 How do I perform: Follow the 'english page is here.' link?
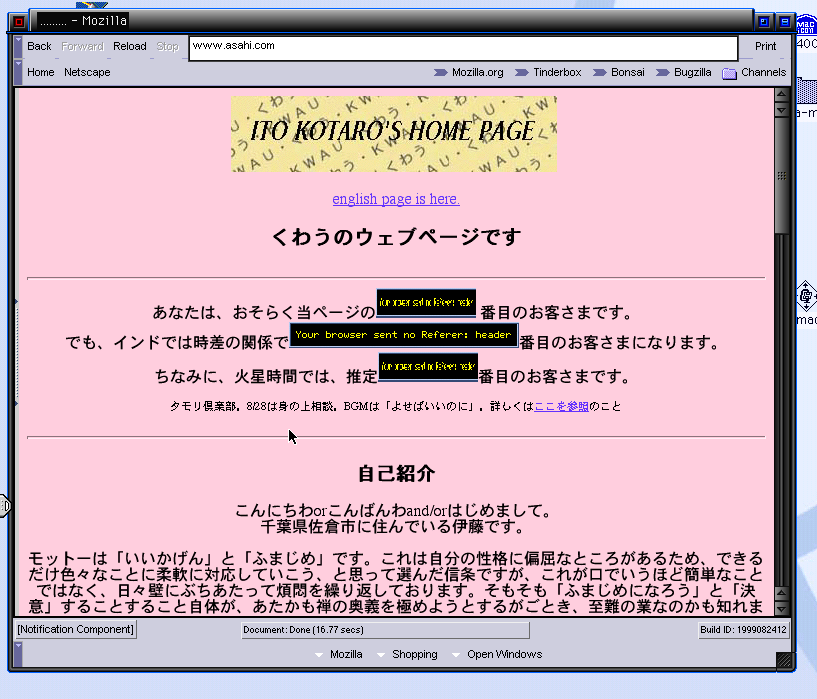tap(396, 199)
